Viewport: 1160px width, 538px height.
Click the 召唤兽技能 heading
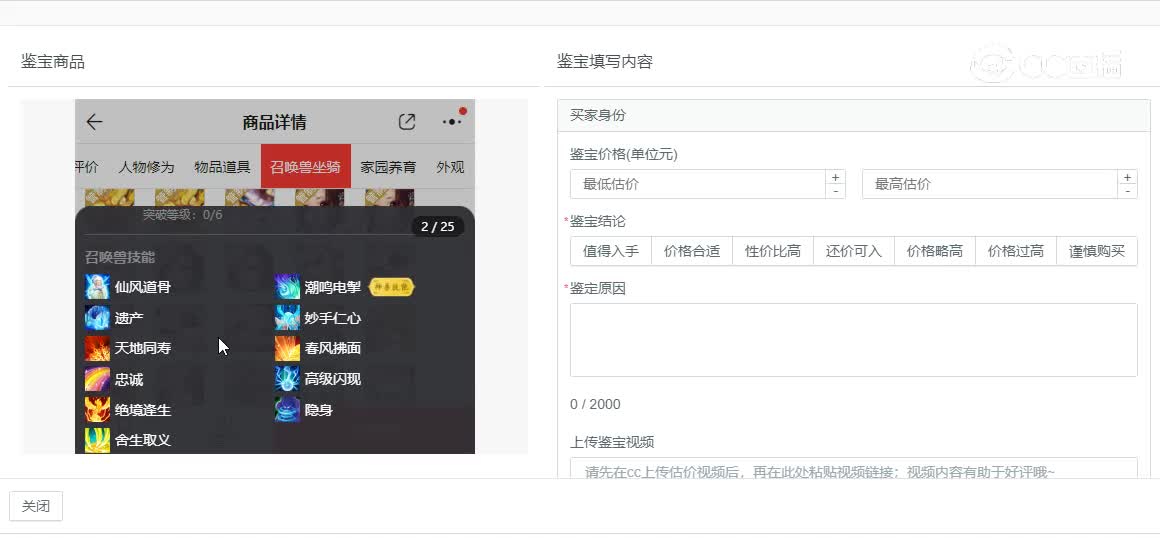tap(120, 258)
